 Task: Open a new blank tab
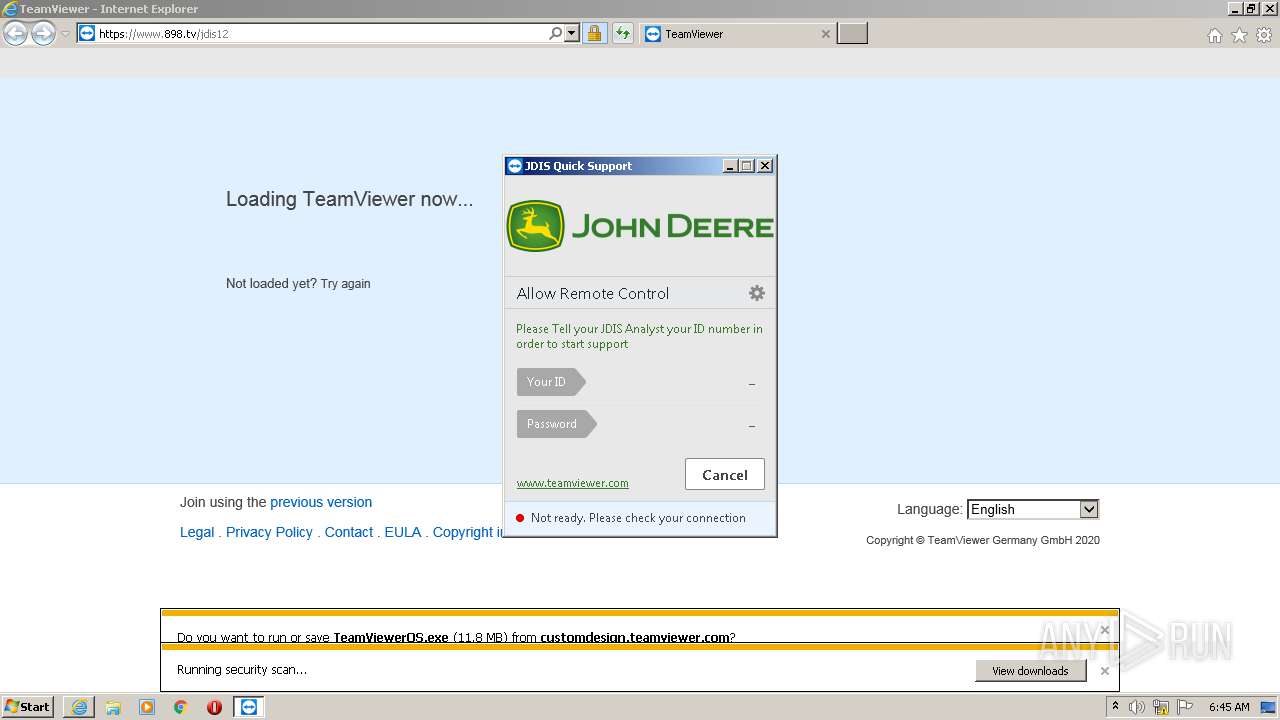852,34
